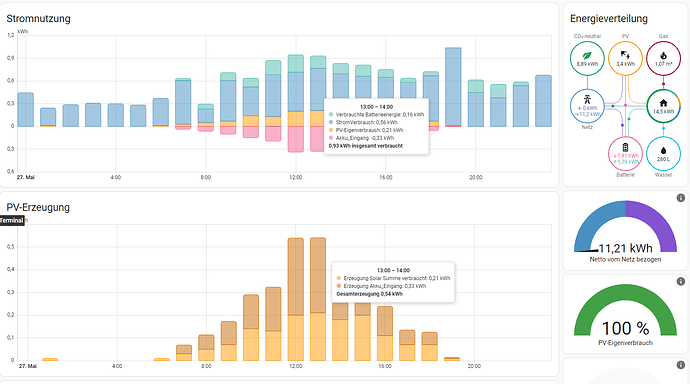Open info icon on PV-Eigenverbrauch gauge card
This screenshot has height=384, width=690.
click(x=680, y=282)
